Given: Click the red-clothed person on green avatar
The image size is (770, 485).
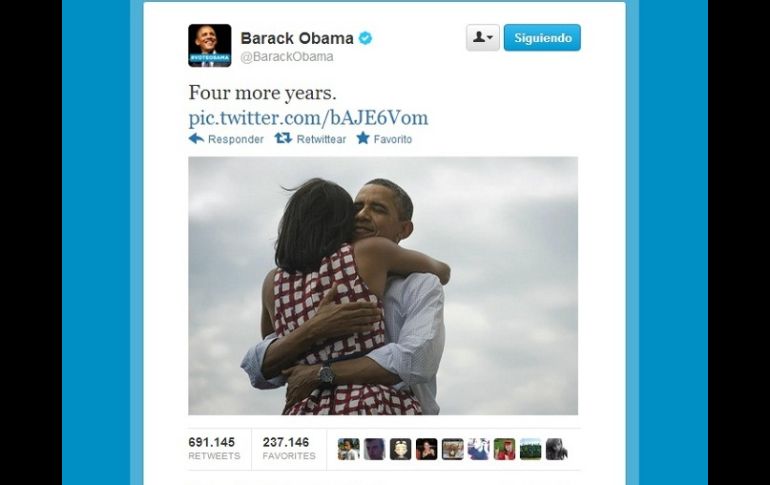Looking at the screenshot, I should pos(504,449).
